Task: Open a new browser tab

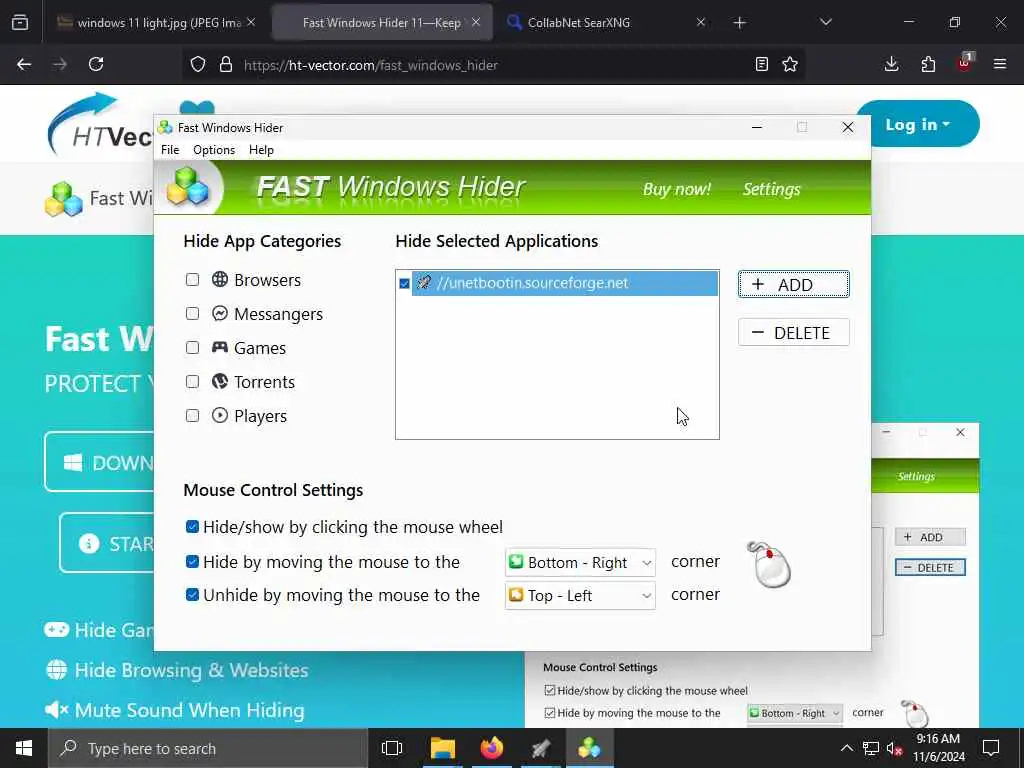Action: pyautogui.click(x=739, y=23)
